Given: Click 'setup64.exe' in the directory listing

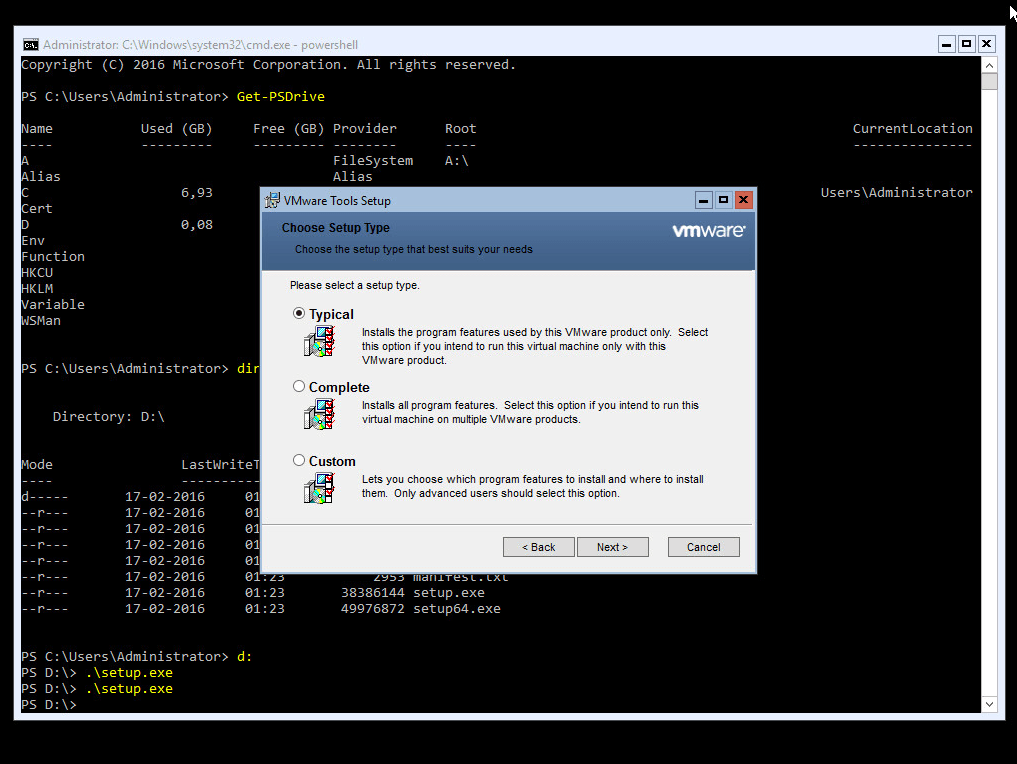Looking at the screenshot, I should (457, 609).
